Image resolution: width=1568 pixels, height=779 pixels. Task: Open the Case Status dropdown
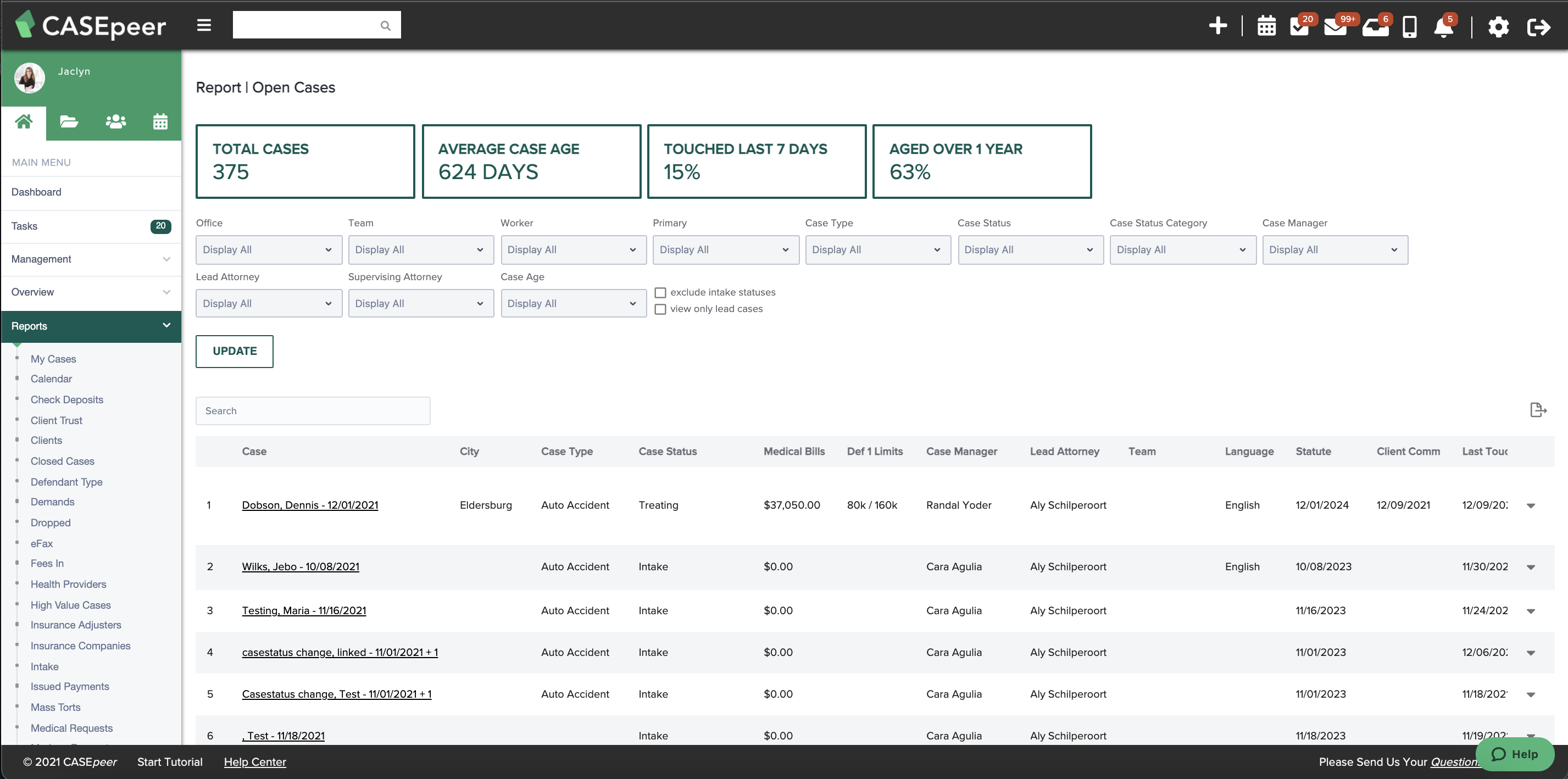point(1031,249)
